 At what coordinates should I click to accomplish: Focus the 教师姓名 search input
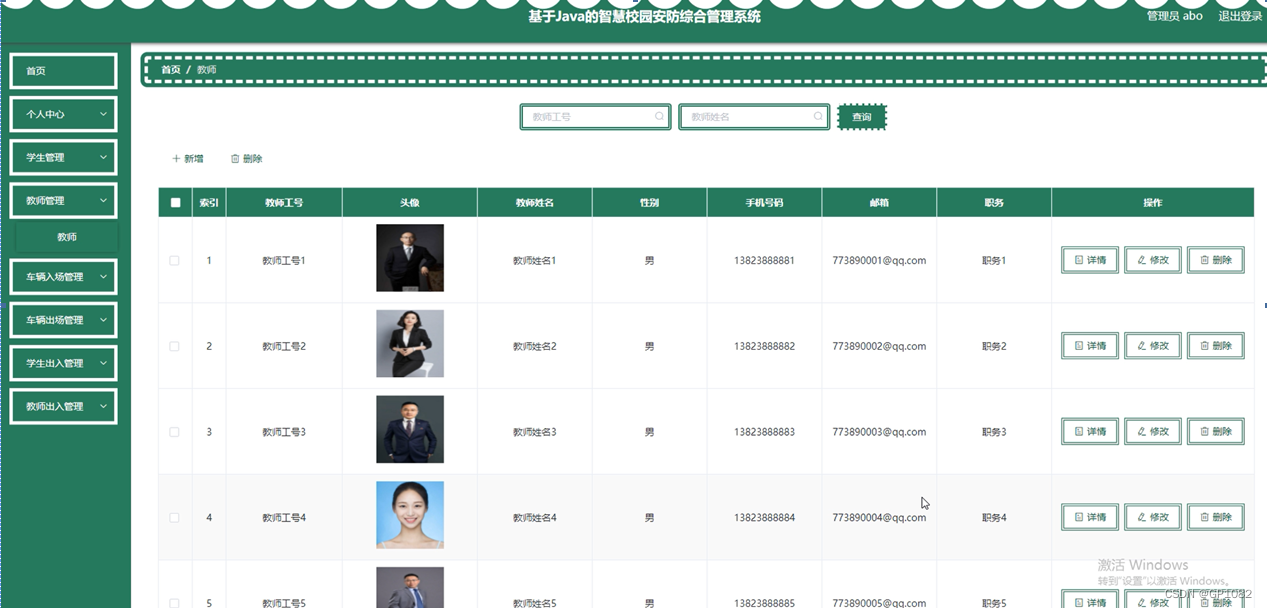(x=754, y=117)
